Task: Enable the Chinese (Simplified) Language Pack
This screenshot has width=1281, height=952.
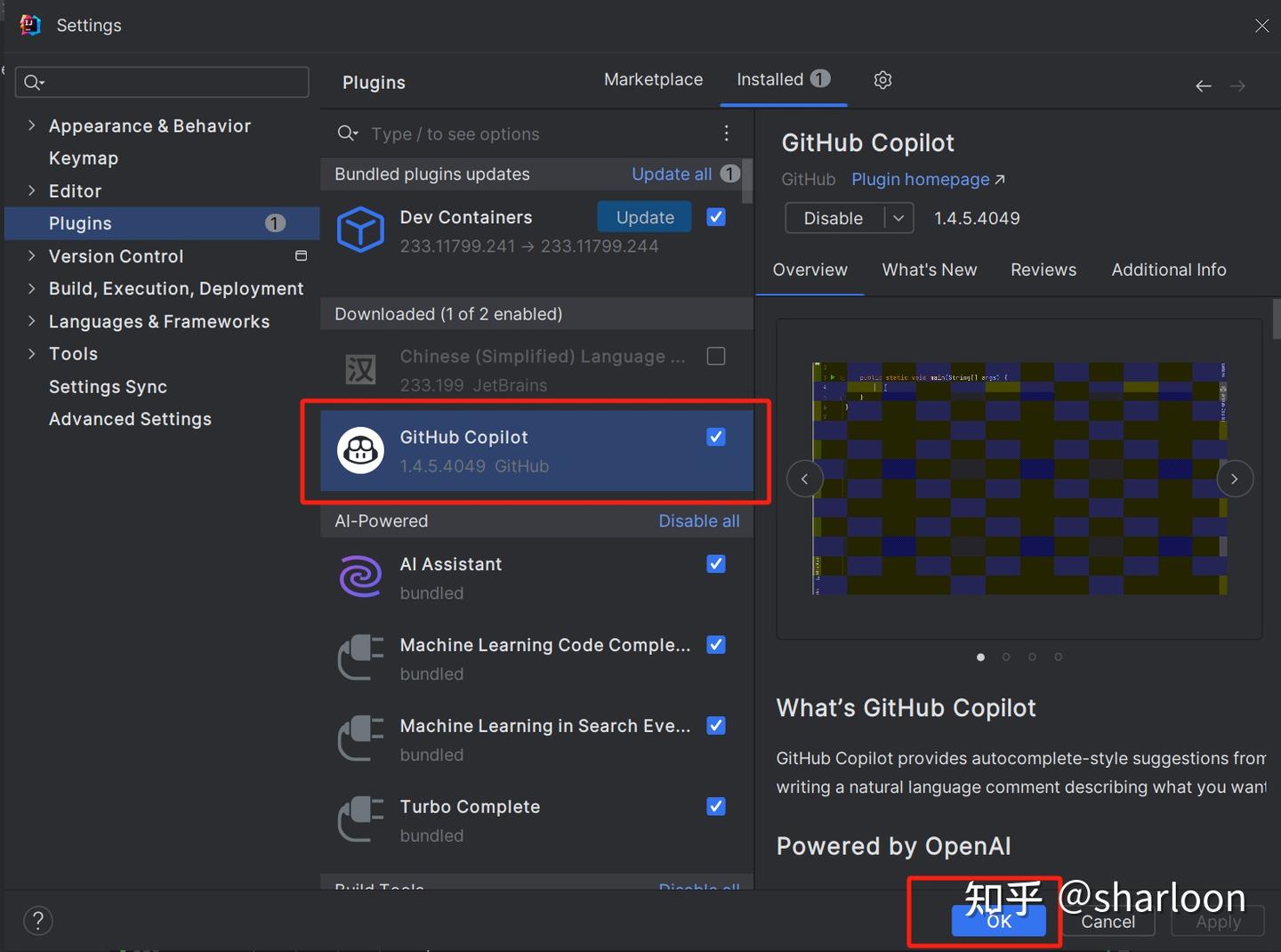Action: point(716,356)
